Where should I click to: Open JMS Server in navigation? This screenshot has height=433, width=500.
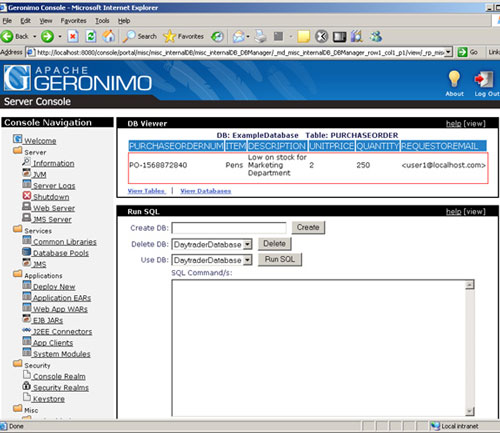coord(52,219)
